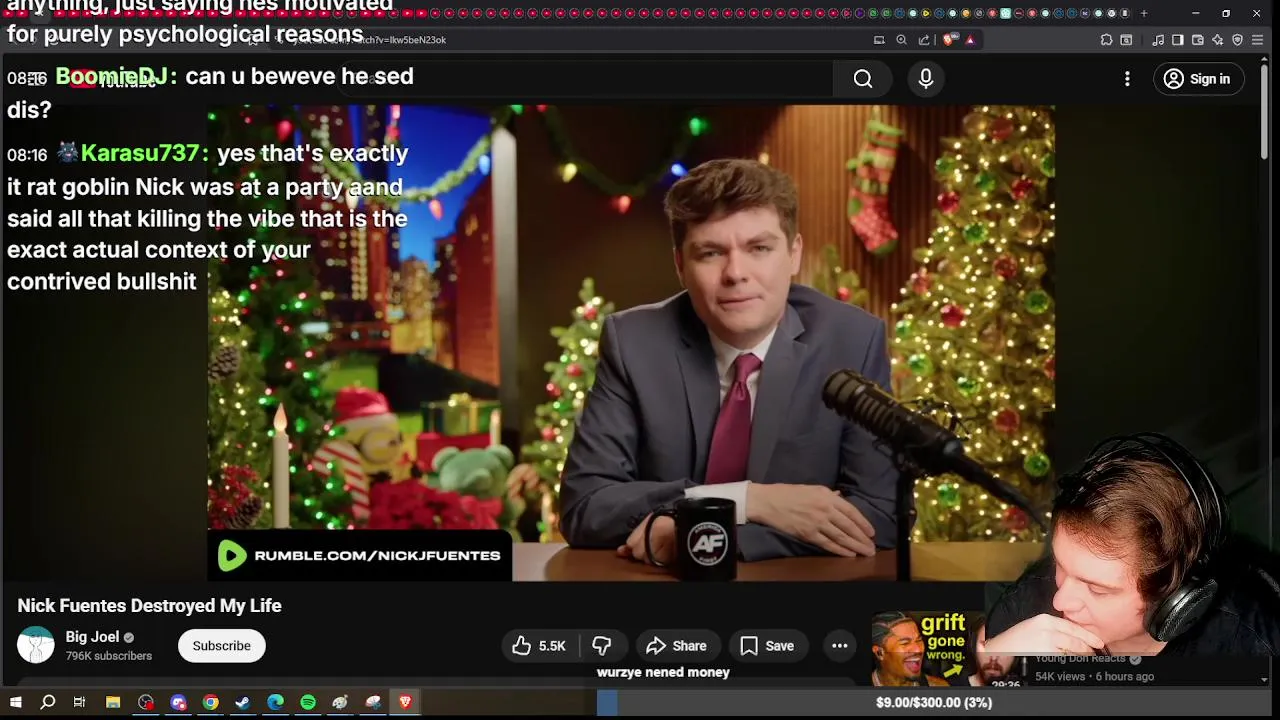This screenshot has width=1280, height=720.
Task: Dislike the video with the thumbs-down button
Action: pos(602,646)
